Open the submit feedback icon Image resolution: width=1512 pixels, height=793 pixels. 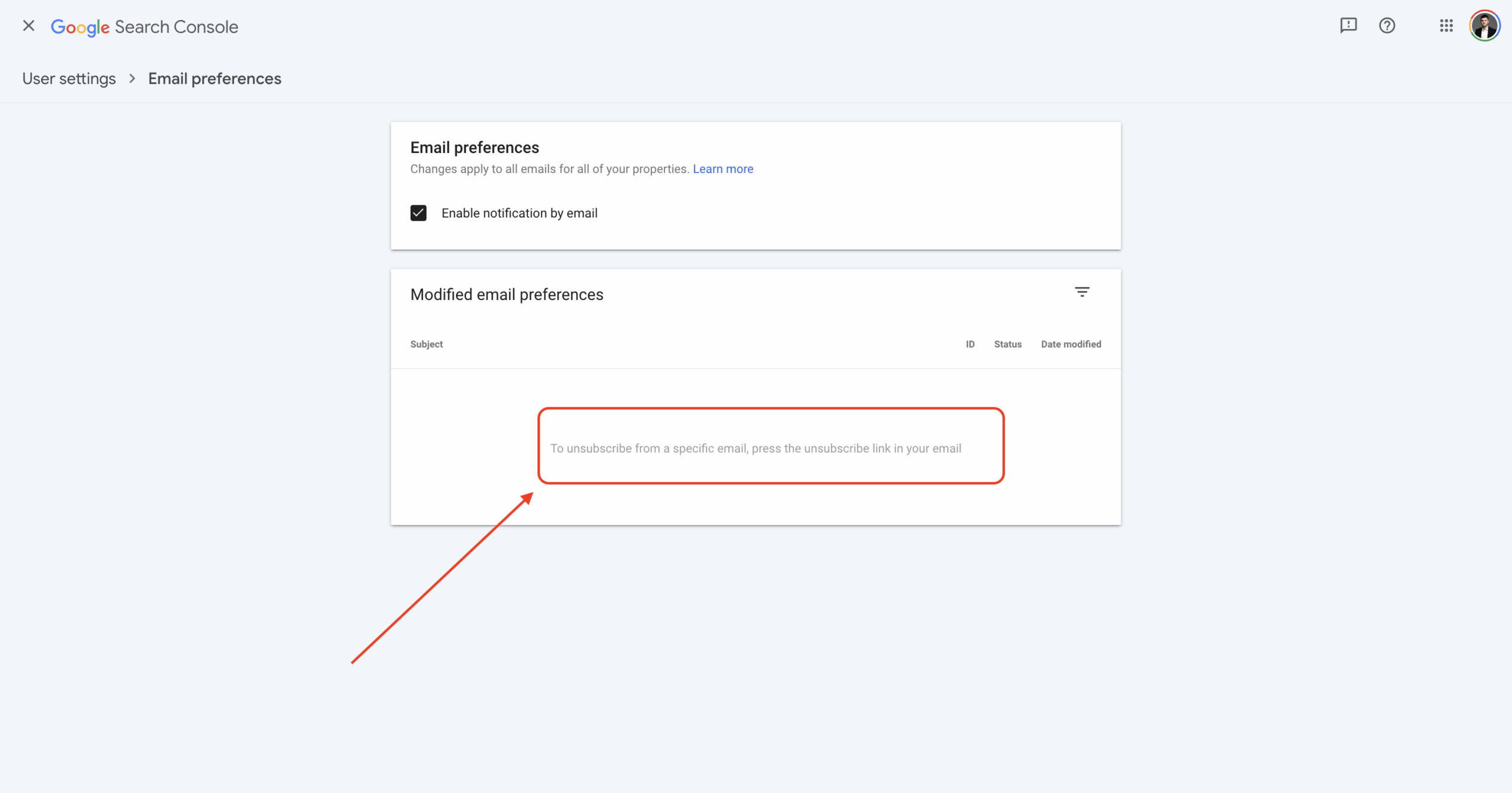click(x=1348, y=26)
